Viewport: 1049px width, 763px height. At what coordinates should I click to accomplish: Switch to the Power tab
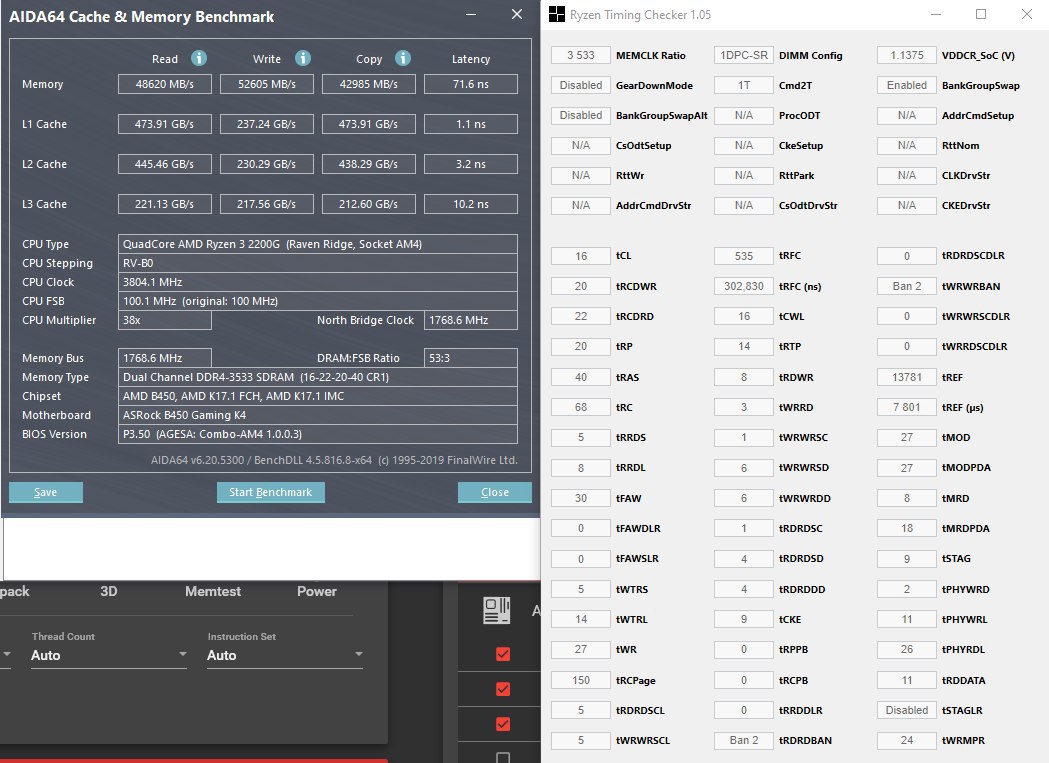(x=316, y=591)
